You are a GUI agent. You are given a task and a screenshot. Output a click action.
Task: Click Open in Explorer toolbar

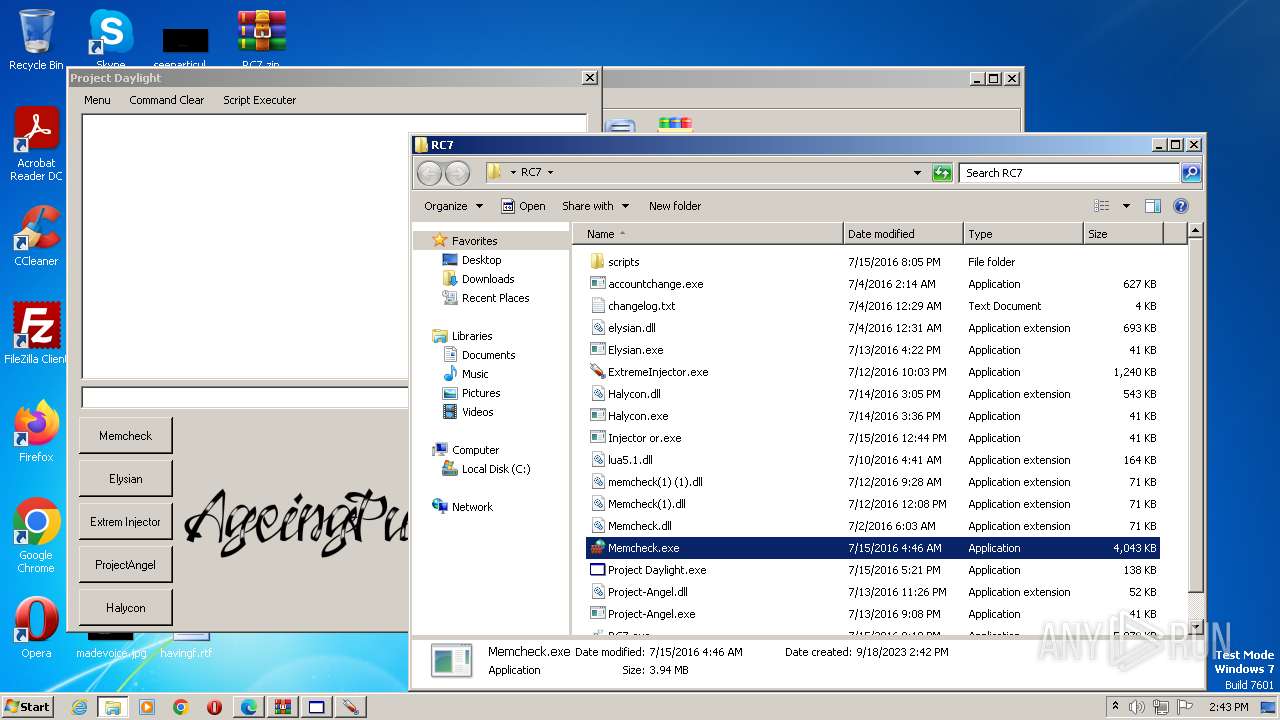pyautogui.click(x=523, y=206)
